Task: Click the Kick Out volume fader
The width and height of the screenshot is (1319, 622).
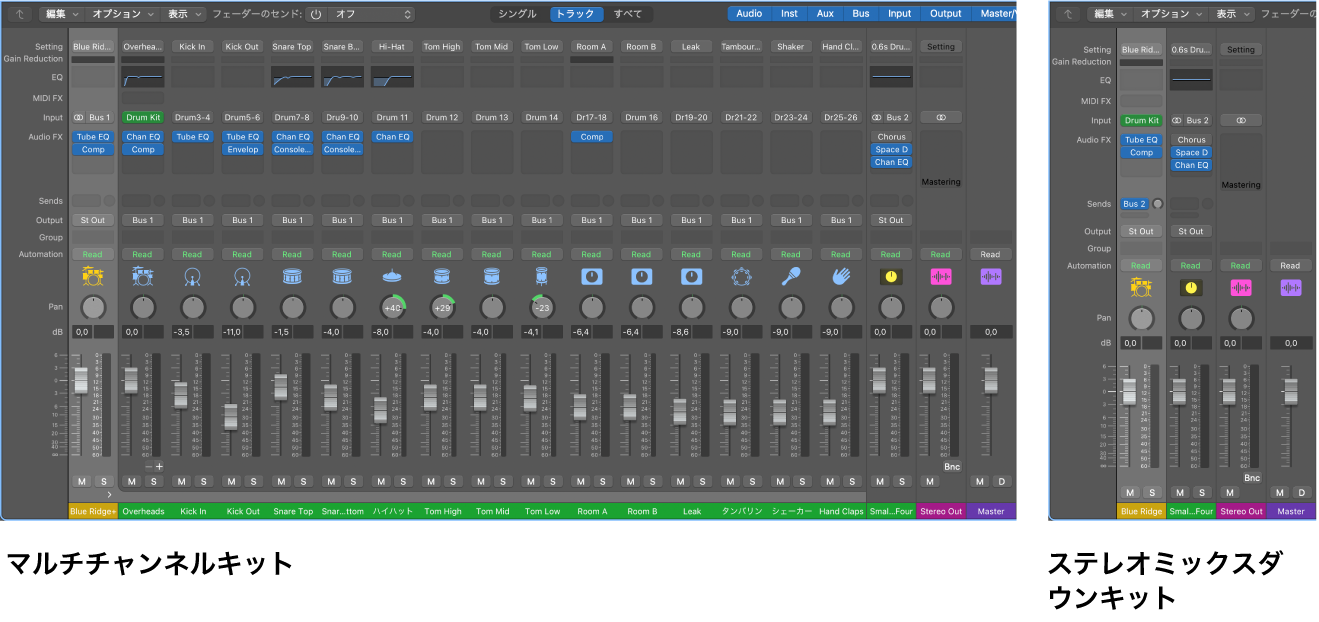Action: click(231, 416)
